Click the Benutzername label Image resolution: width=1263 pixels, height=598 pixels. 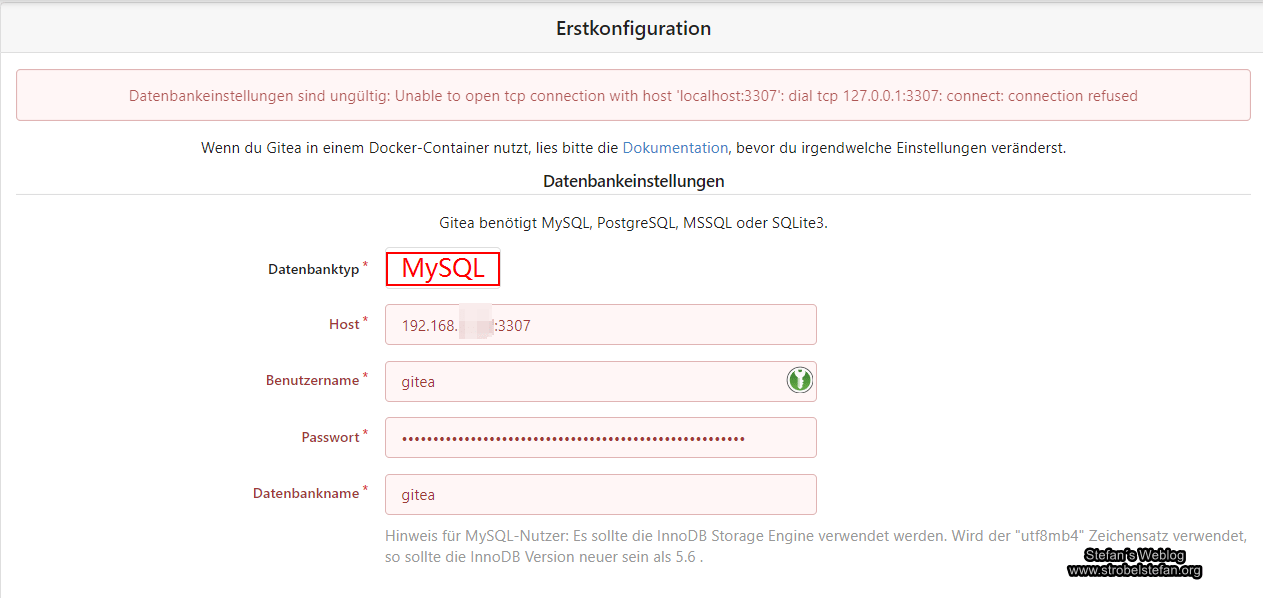point(312,381)
